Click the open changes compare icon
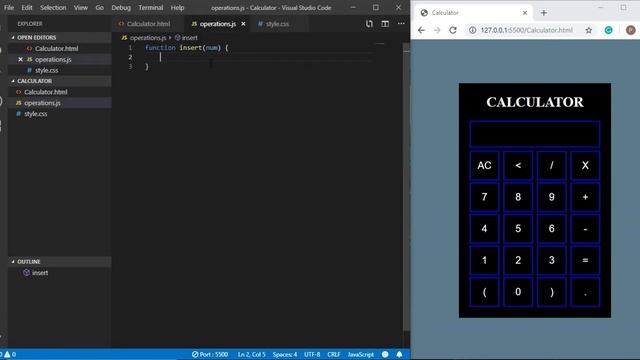The width and height of the screenshot is (640, 360). pos(369,24)
